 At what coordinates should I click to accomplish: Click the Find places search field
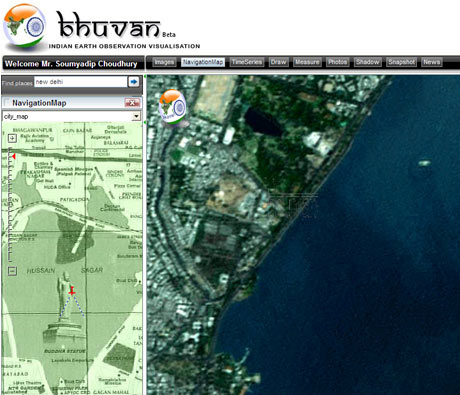80,82
